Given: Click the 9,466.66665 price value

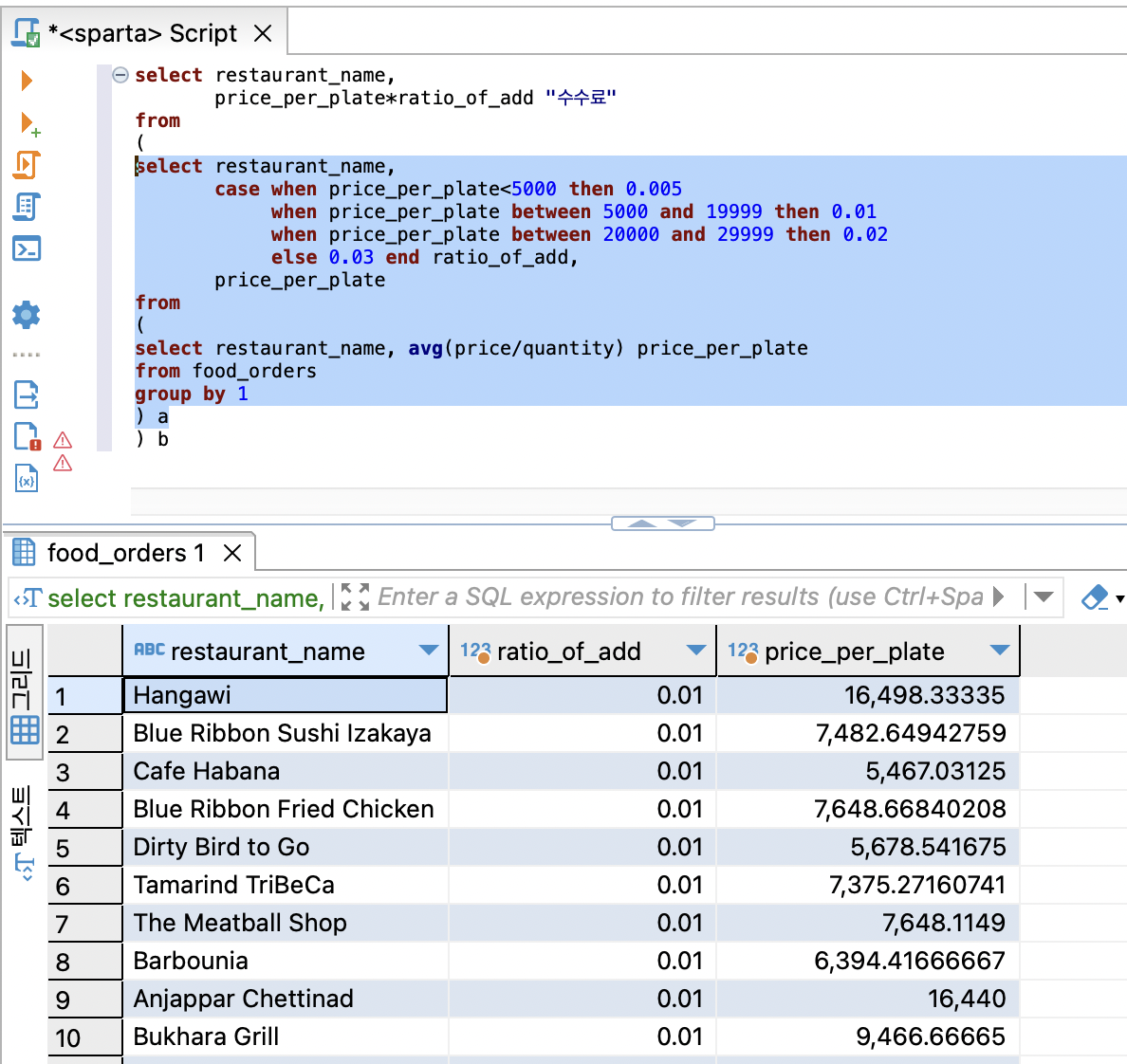Looking at the screenshot, I should (x=931, y=1037).
